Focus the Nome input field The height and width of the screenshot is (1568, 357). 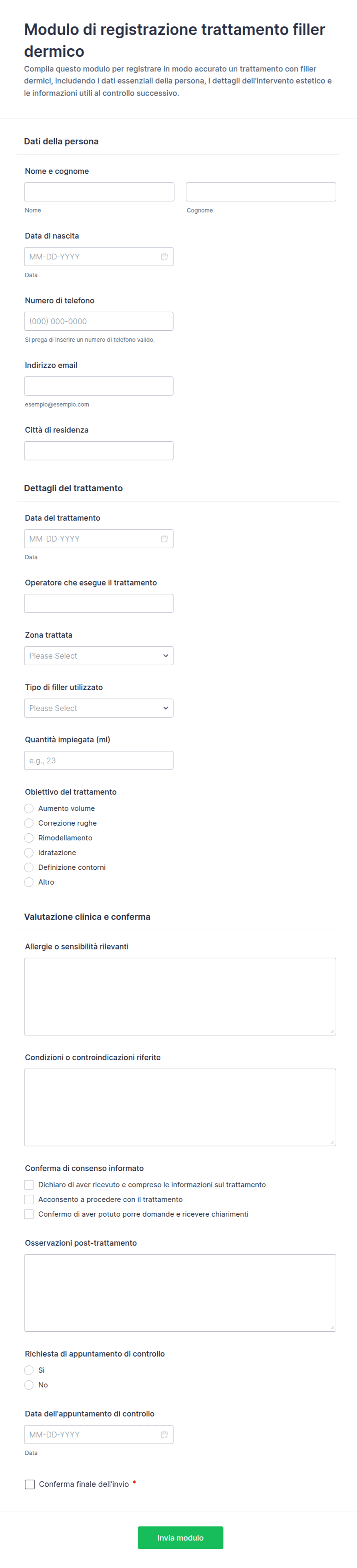click(99, 192)
